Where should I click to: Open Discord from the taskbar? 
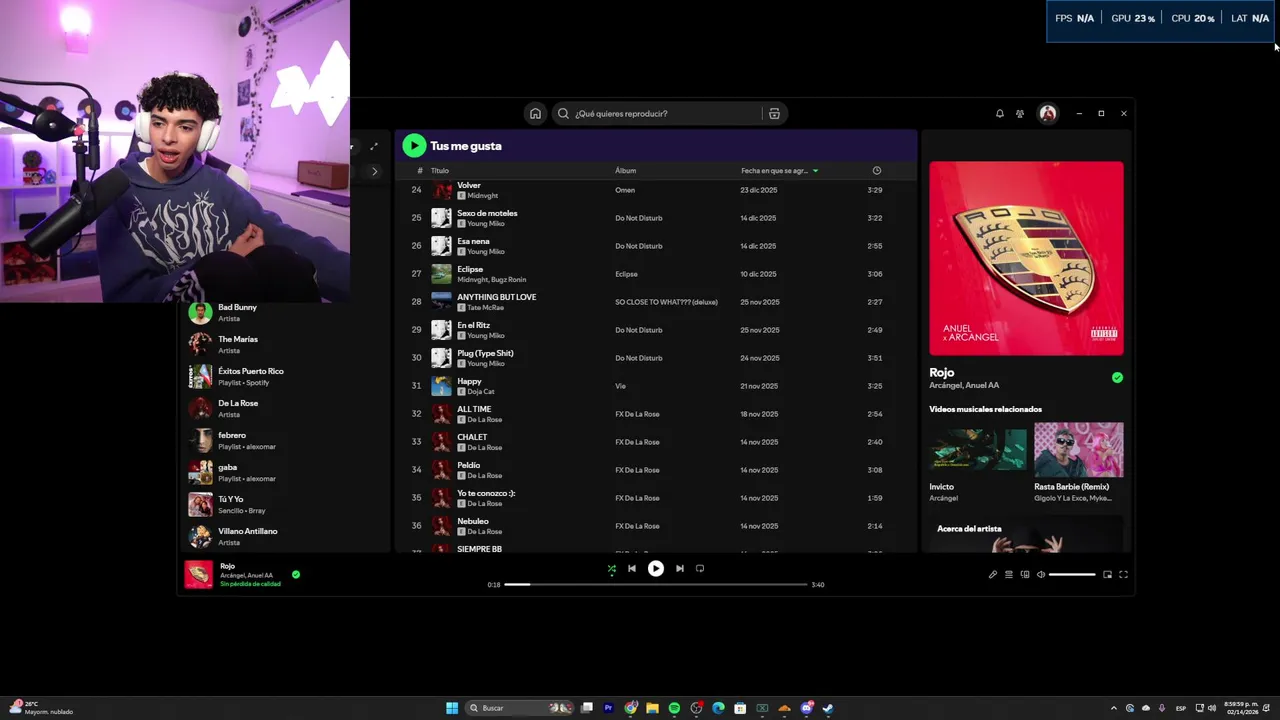806,708
